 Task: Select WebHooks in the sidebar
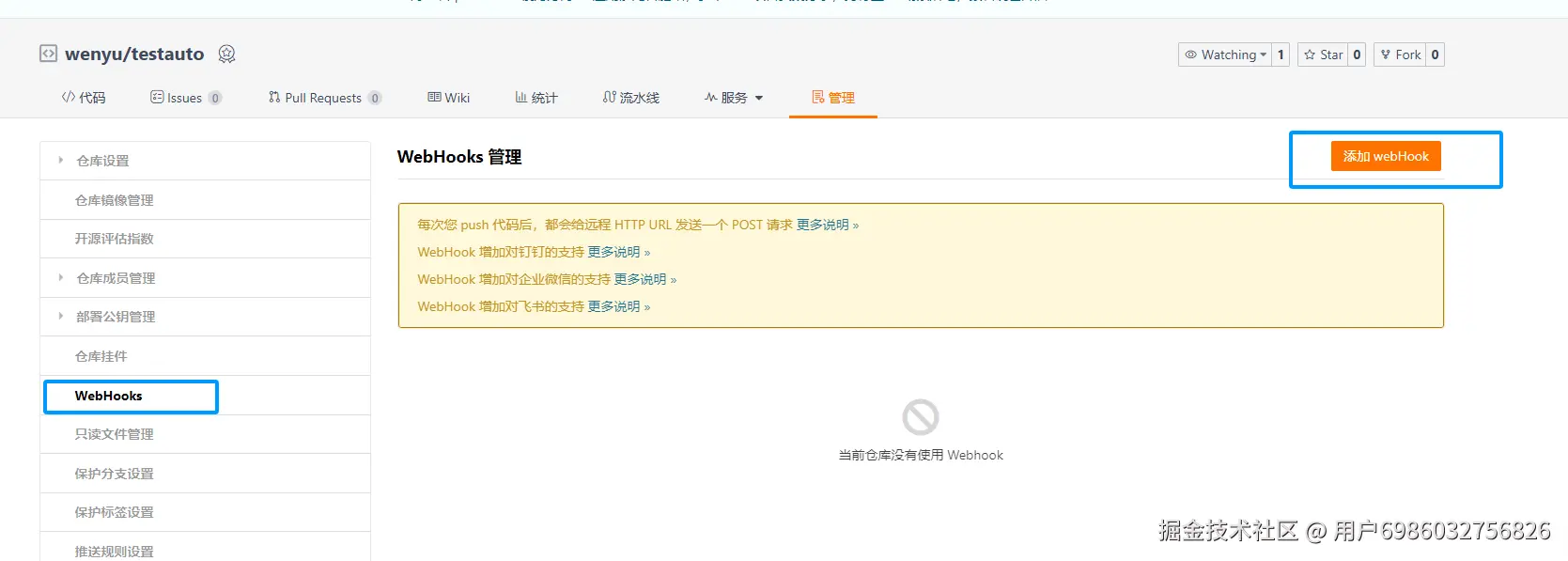(x=109, y=396)
